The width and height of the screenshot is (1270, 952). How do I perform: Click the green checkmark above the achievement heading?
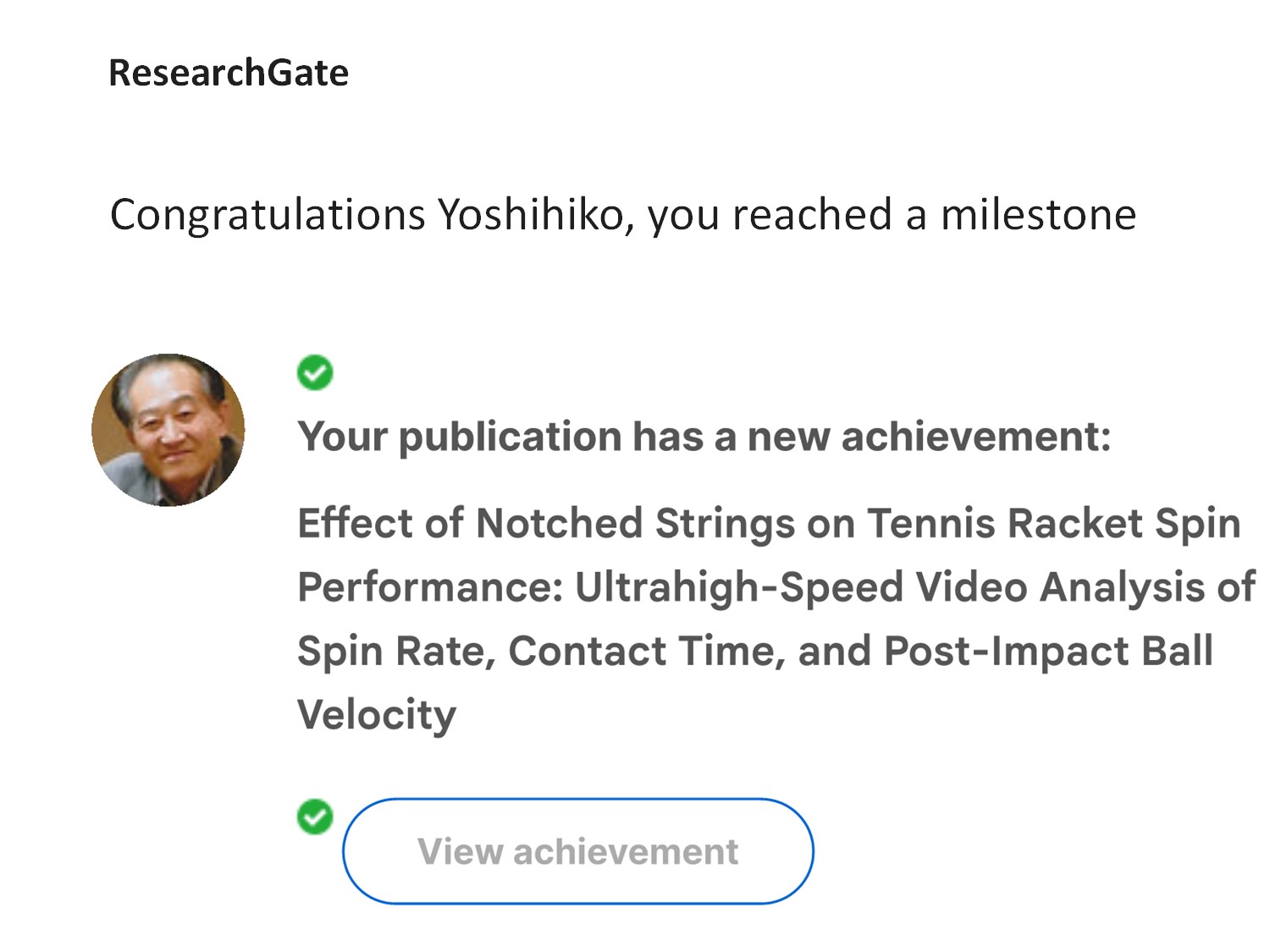[315, 372]
